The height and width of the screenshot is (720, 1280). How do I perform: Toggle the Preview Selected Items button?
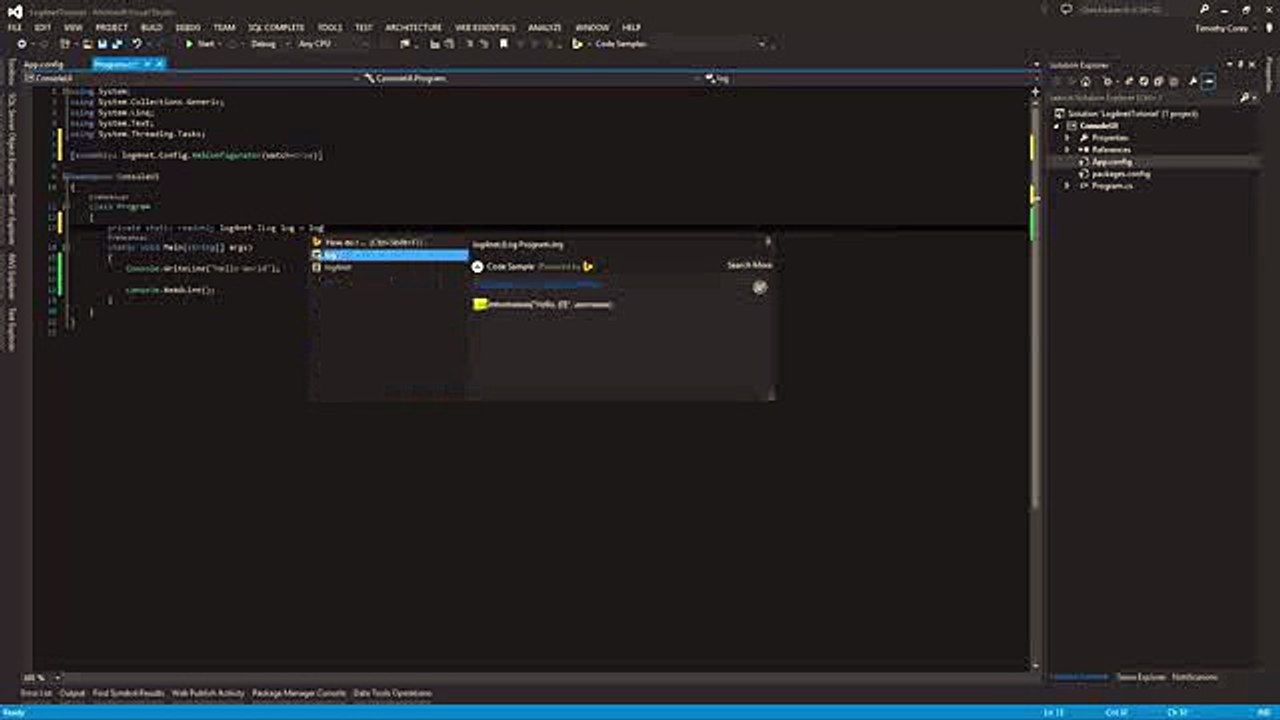coord(1209,82)
